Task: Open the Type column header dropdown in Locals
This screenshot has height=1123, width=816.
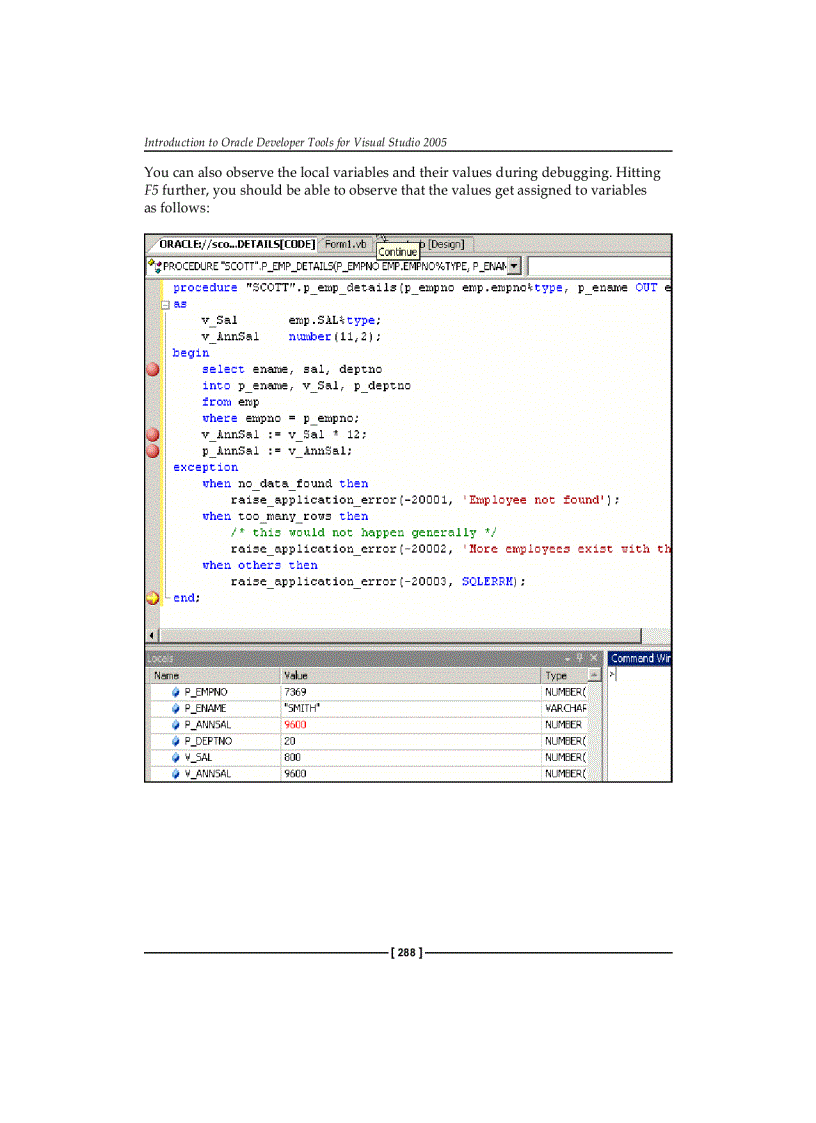Action: (593, 672)
